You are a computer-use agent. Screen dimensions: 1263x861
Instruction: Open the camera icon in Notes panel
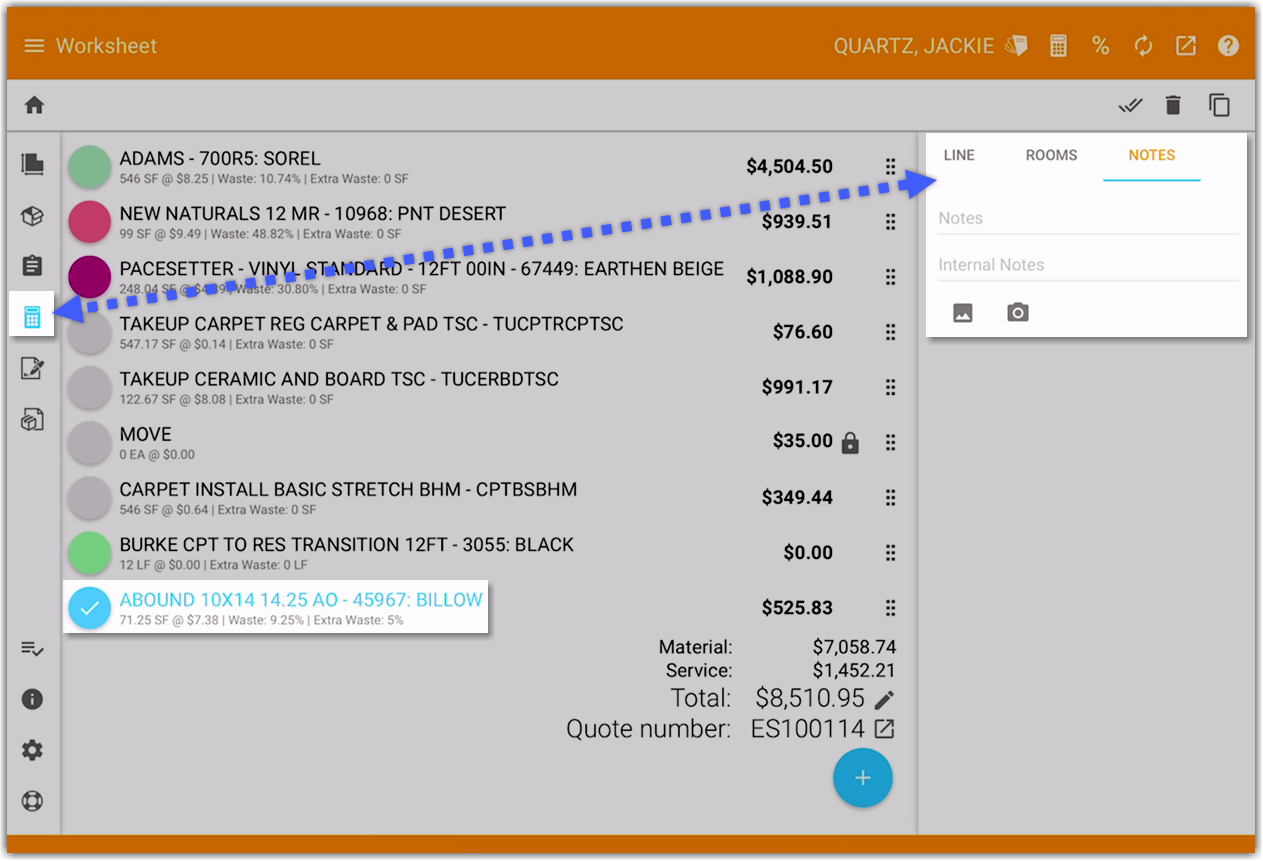coord(1018,313)
